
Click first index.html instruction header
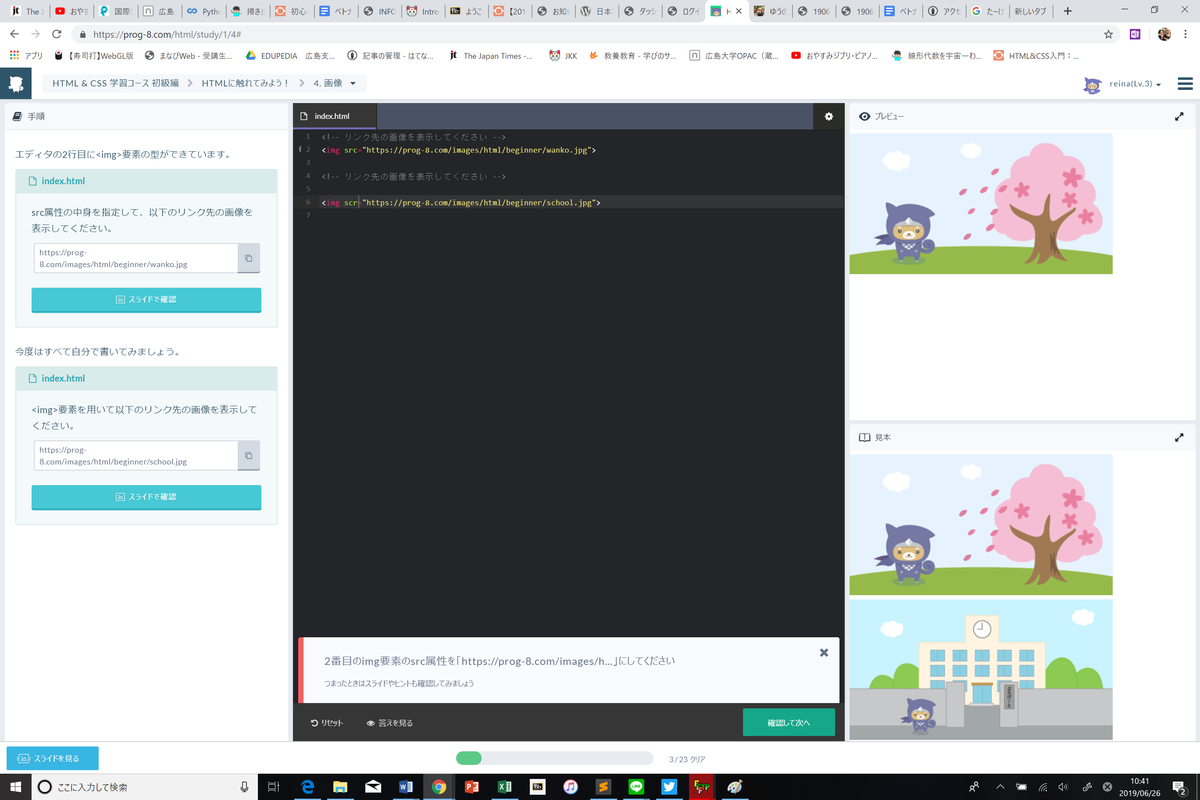point(146,181)
